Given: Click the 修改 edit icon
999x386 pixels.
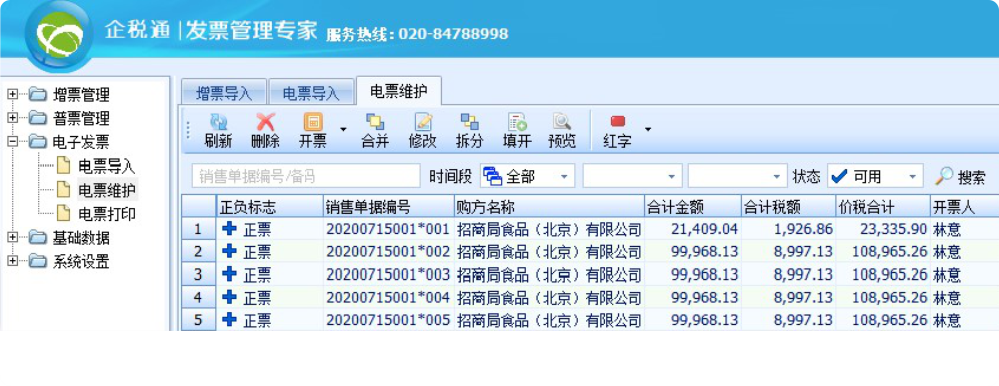Looking at the screenshot, I should (x=423, y=122).
